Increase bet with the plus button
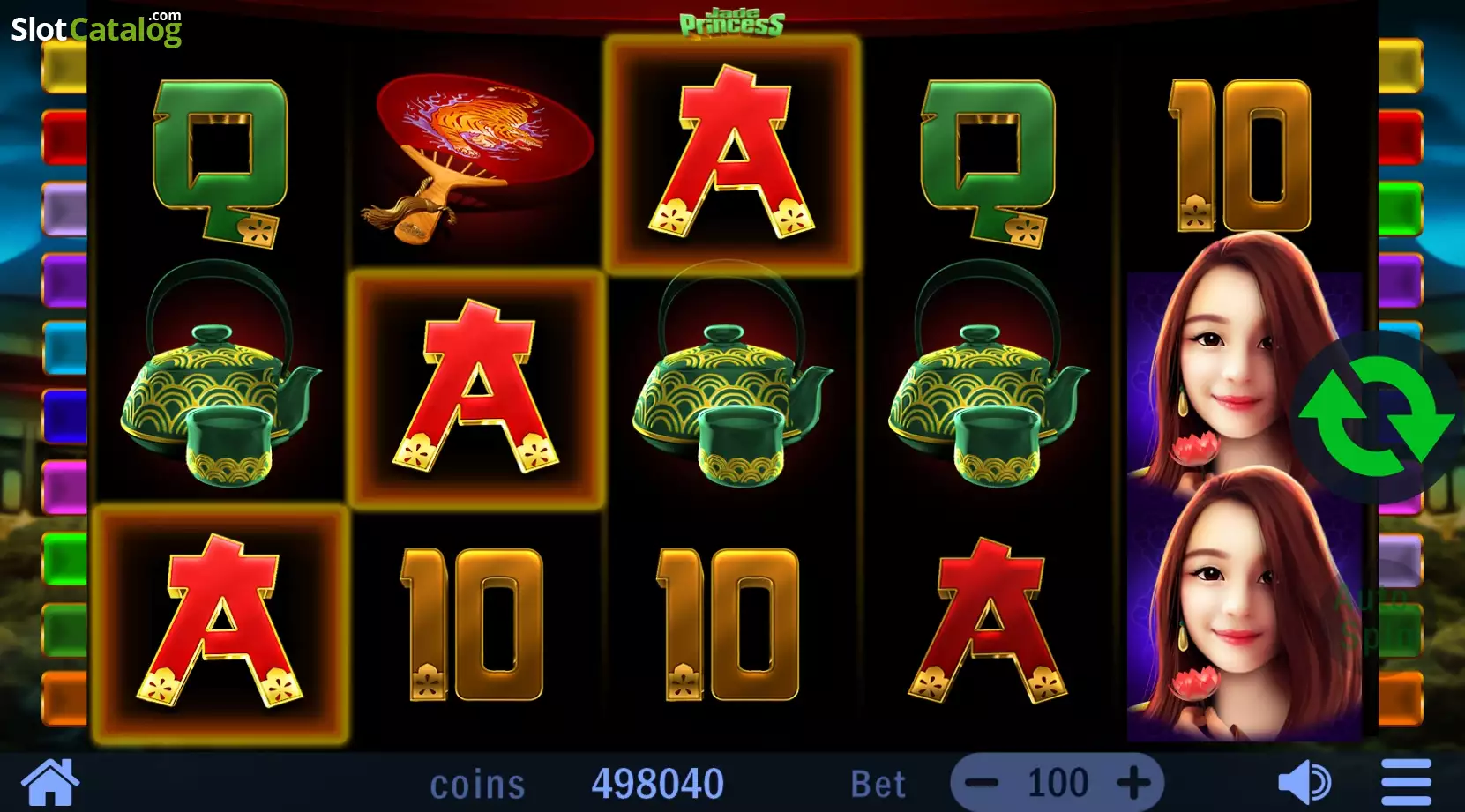The width and height of the screenshot is (1465, 812). [x=1133, y=782]
